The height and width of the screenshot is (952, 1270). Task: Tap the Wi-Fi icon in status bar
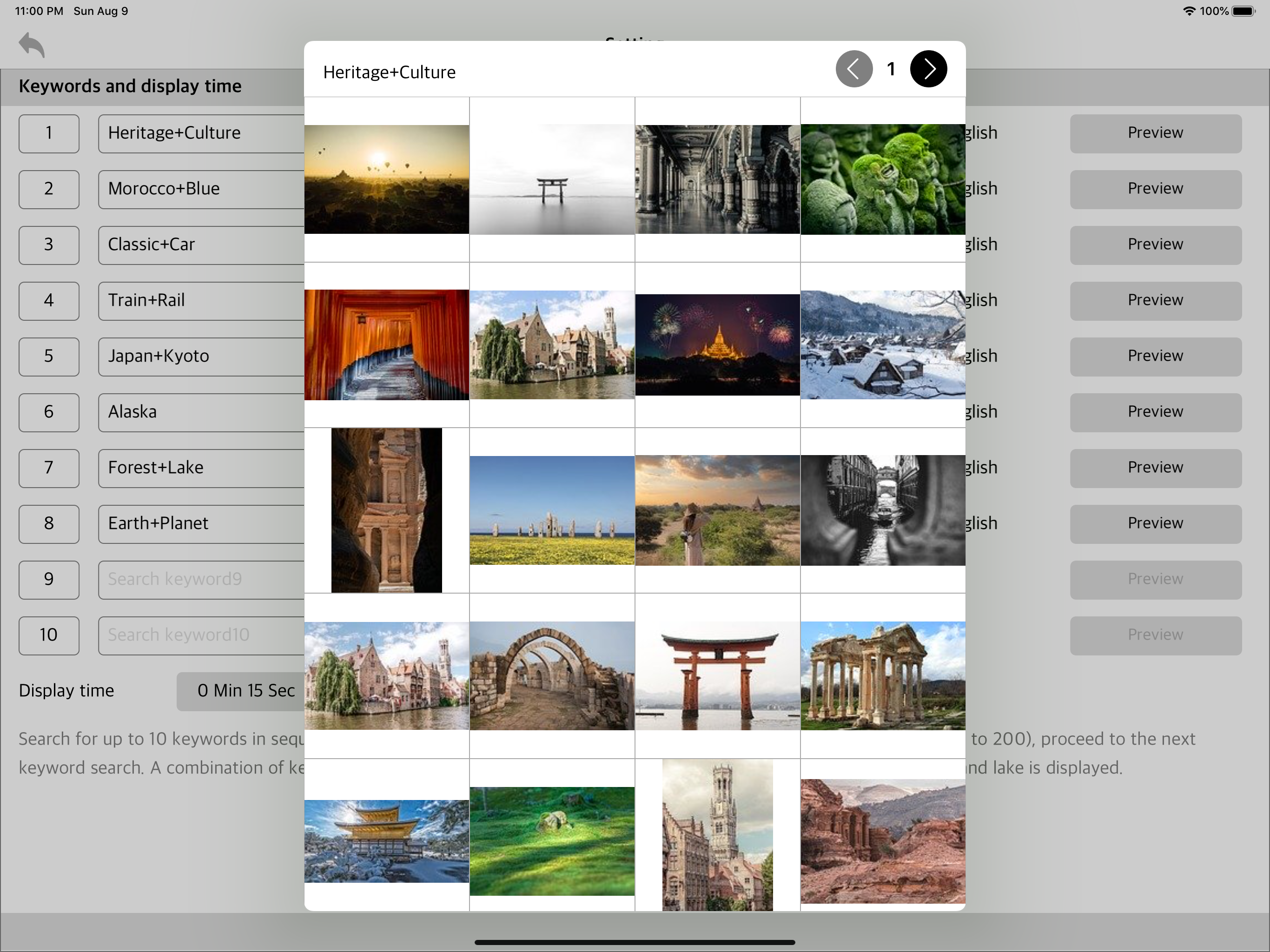coord(1189,11)
